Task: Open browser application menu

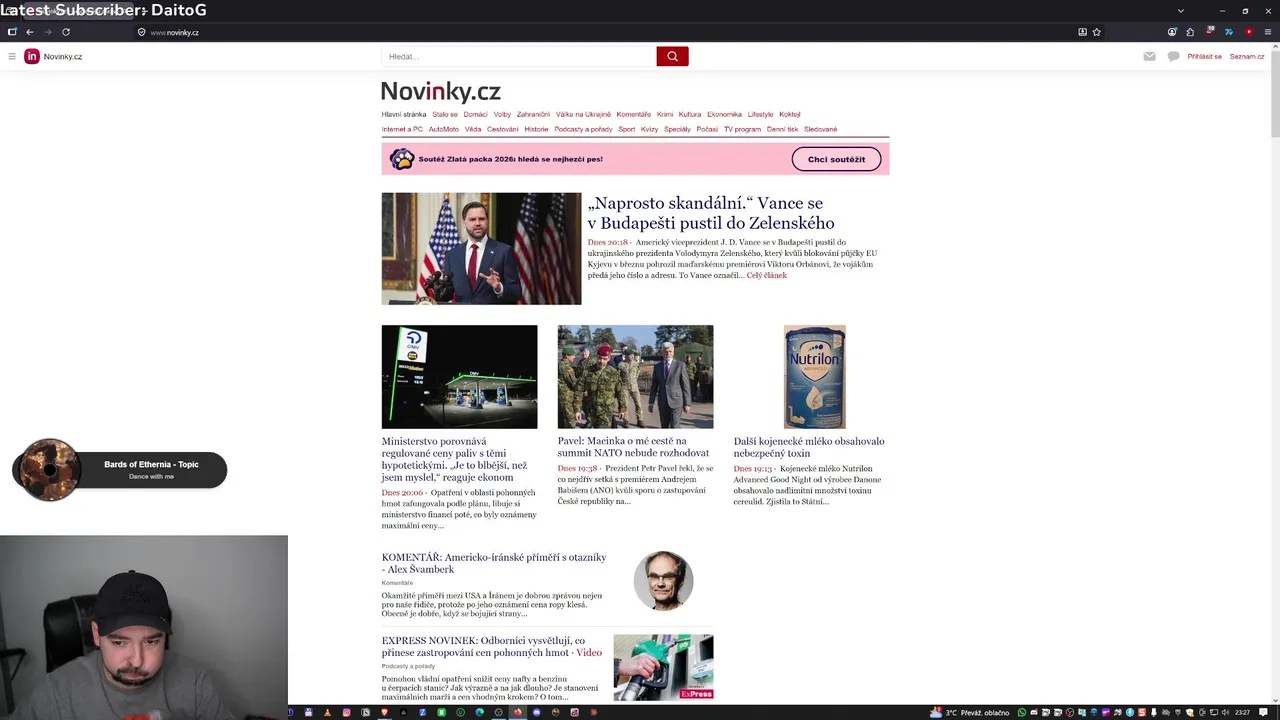Action: tap(1267, 32)
